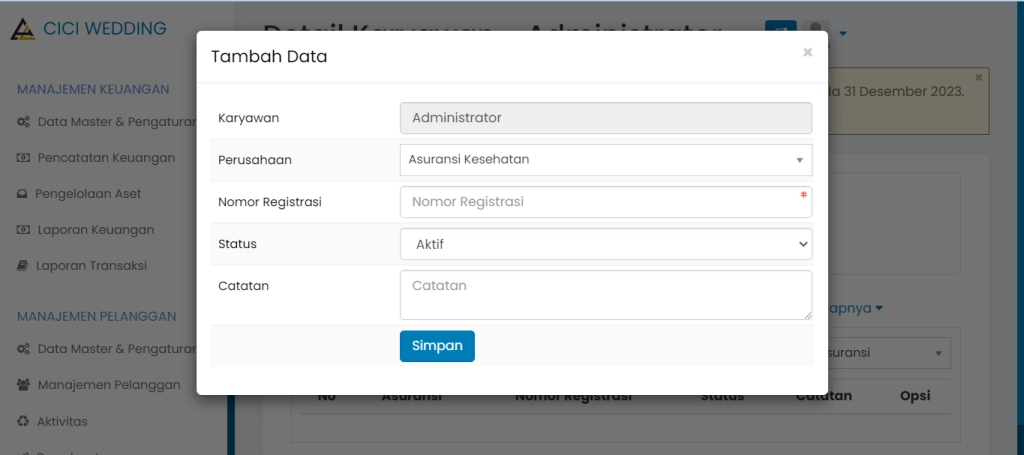The image size is (1024, 455).
Task: Click the Pengelolaan Aset sidebar icon
Action: (x=23, y=194)
